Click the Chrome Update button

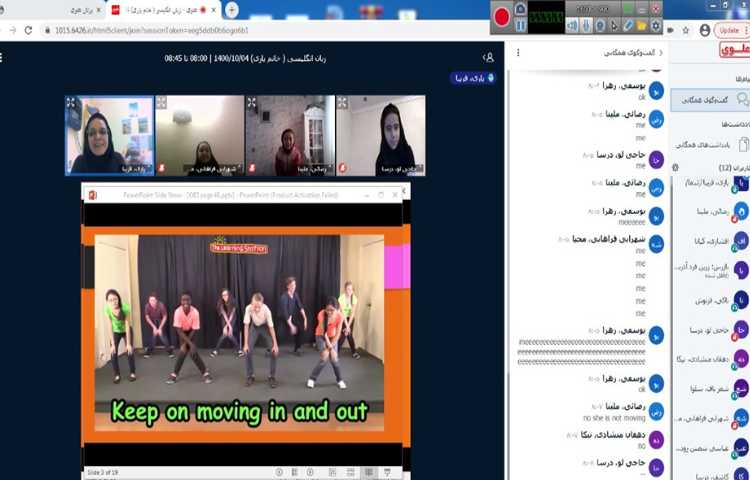pos(729,30)
